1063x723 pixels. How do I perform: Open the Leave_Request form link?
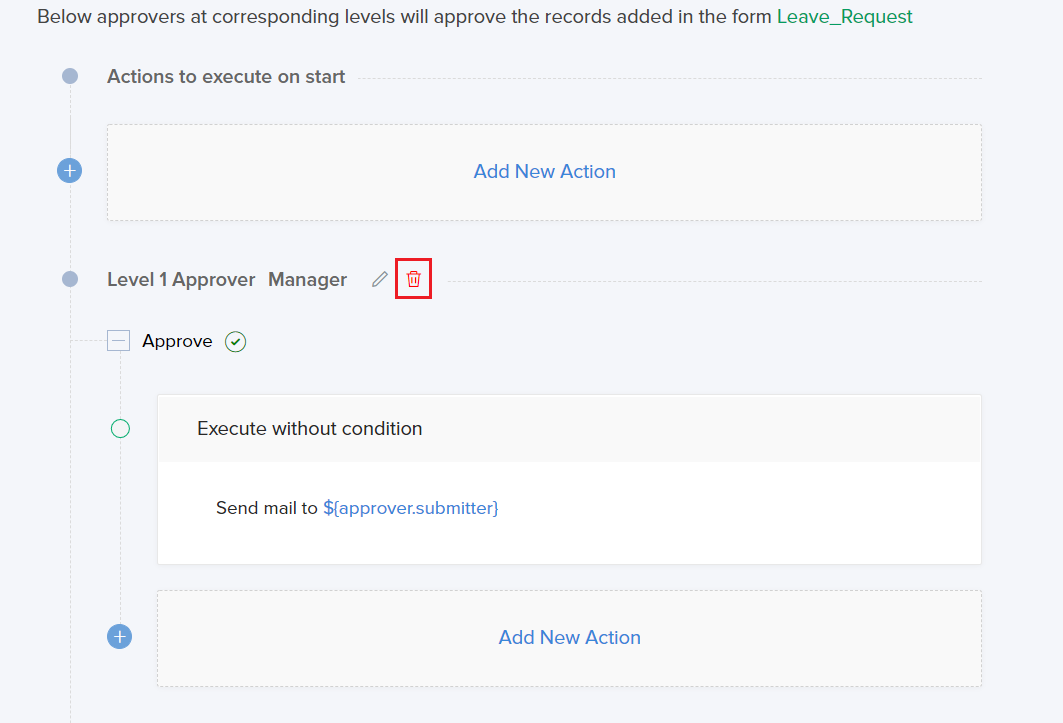pos(844,17)
